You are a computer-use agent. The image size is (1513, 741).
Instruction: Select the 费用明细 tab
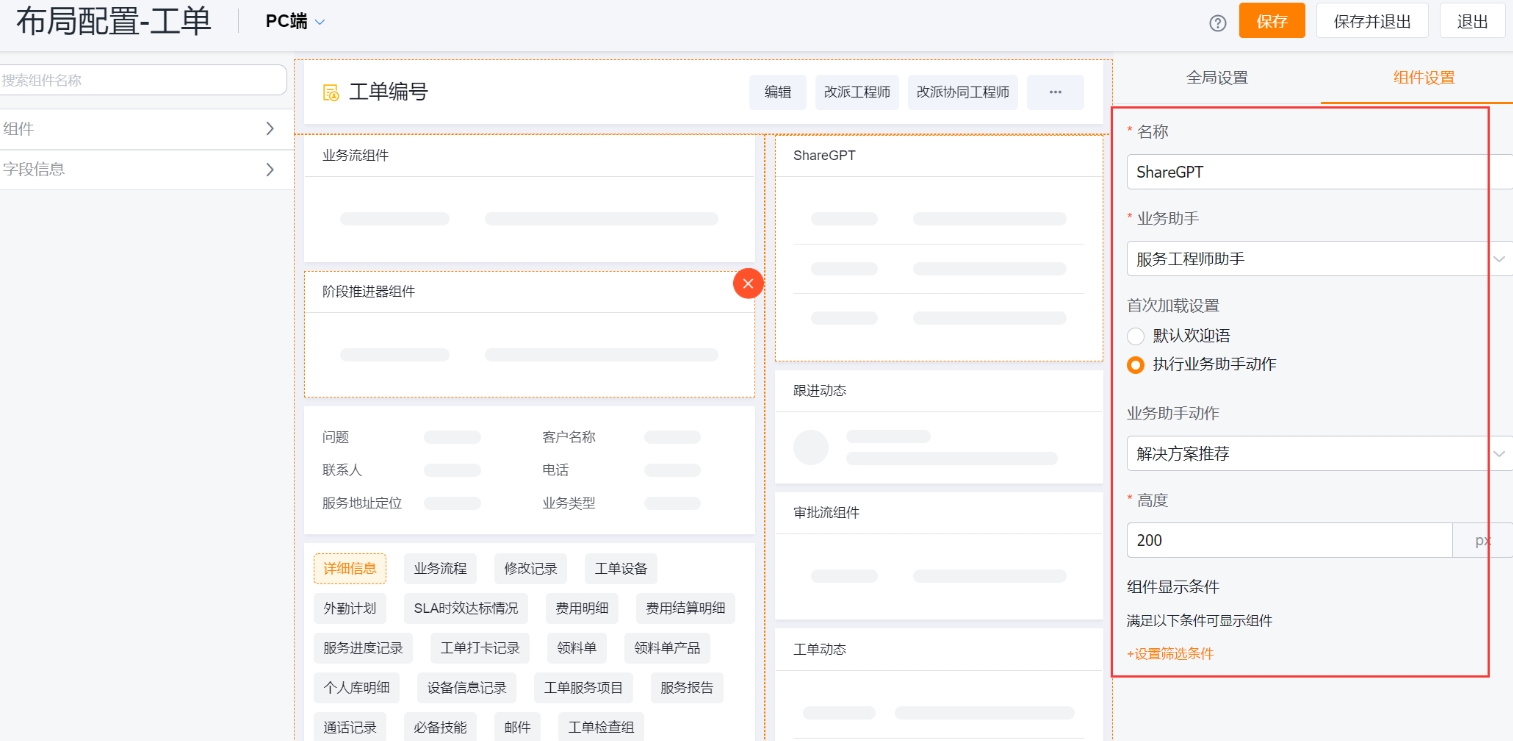point(582,608)
